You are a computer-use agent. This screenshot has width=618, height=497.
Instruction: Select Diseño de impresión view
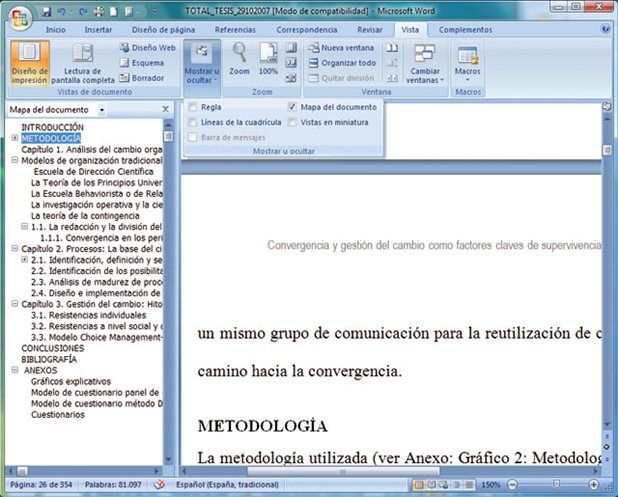(x=30, y=63)
